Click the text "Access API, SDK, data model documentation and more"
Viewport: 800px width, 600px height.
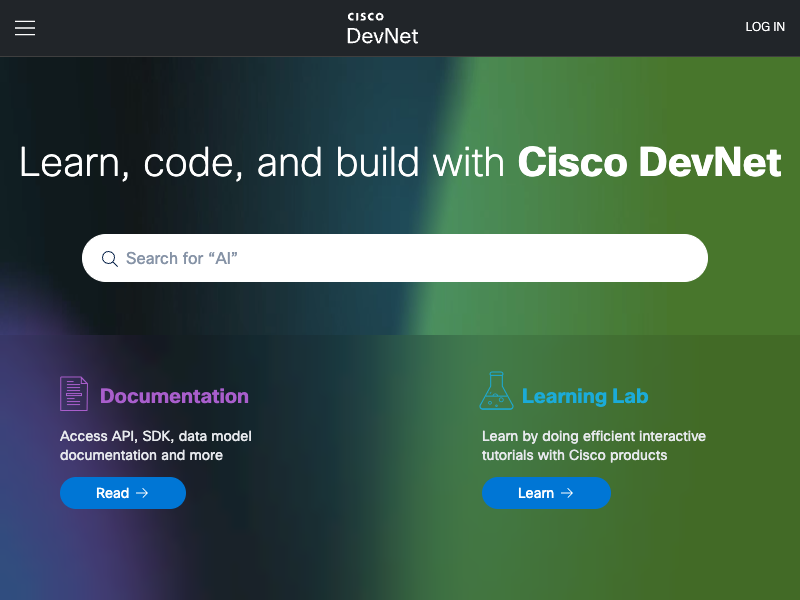coord(156,445)
